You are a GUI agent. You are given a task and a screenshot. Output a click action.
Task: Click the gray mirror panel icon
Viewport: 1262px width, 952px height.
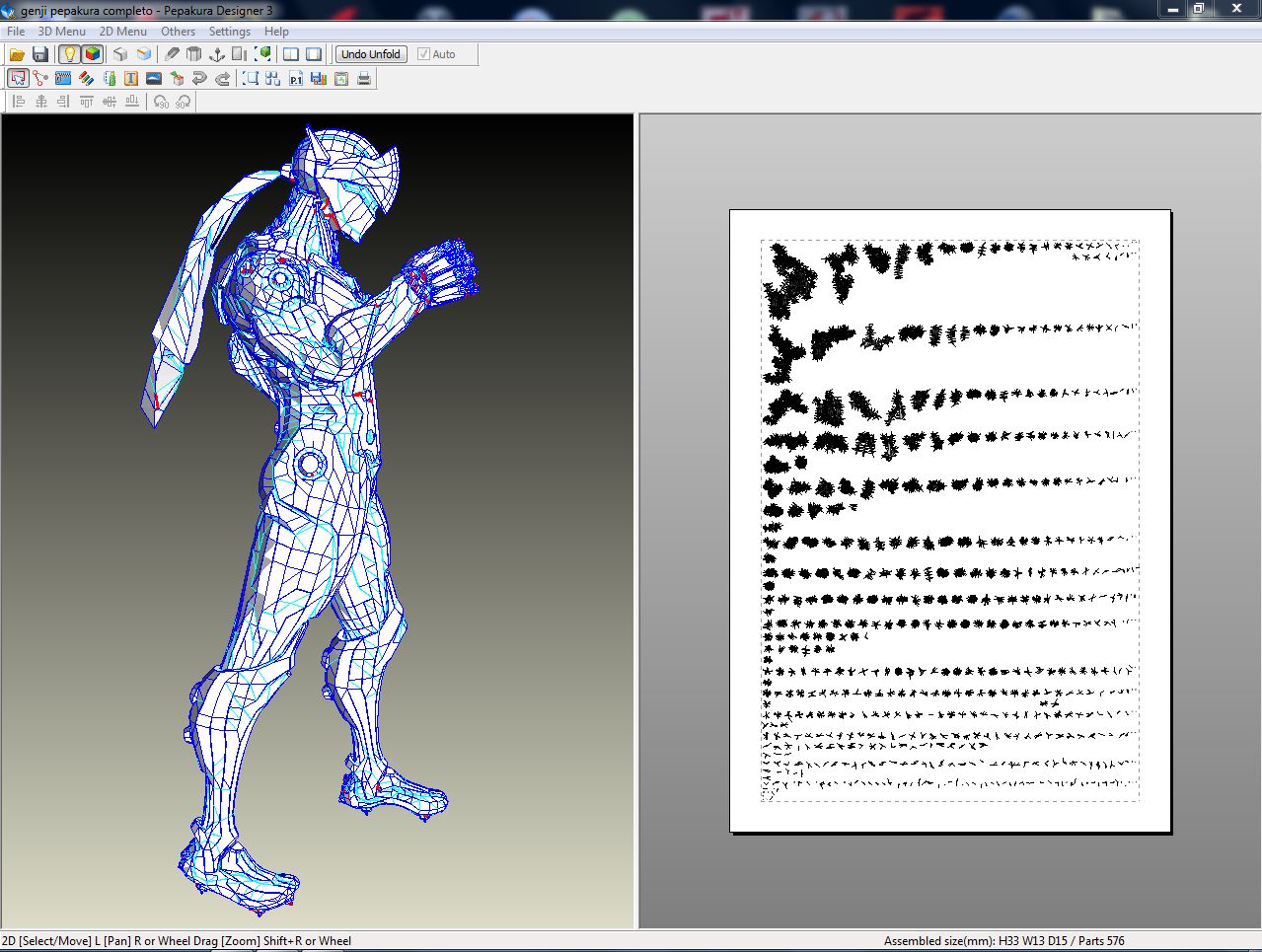(x=241, y=54)
